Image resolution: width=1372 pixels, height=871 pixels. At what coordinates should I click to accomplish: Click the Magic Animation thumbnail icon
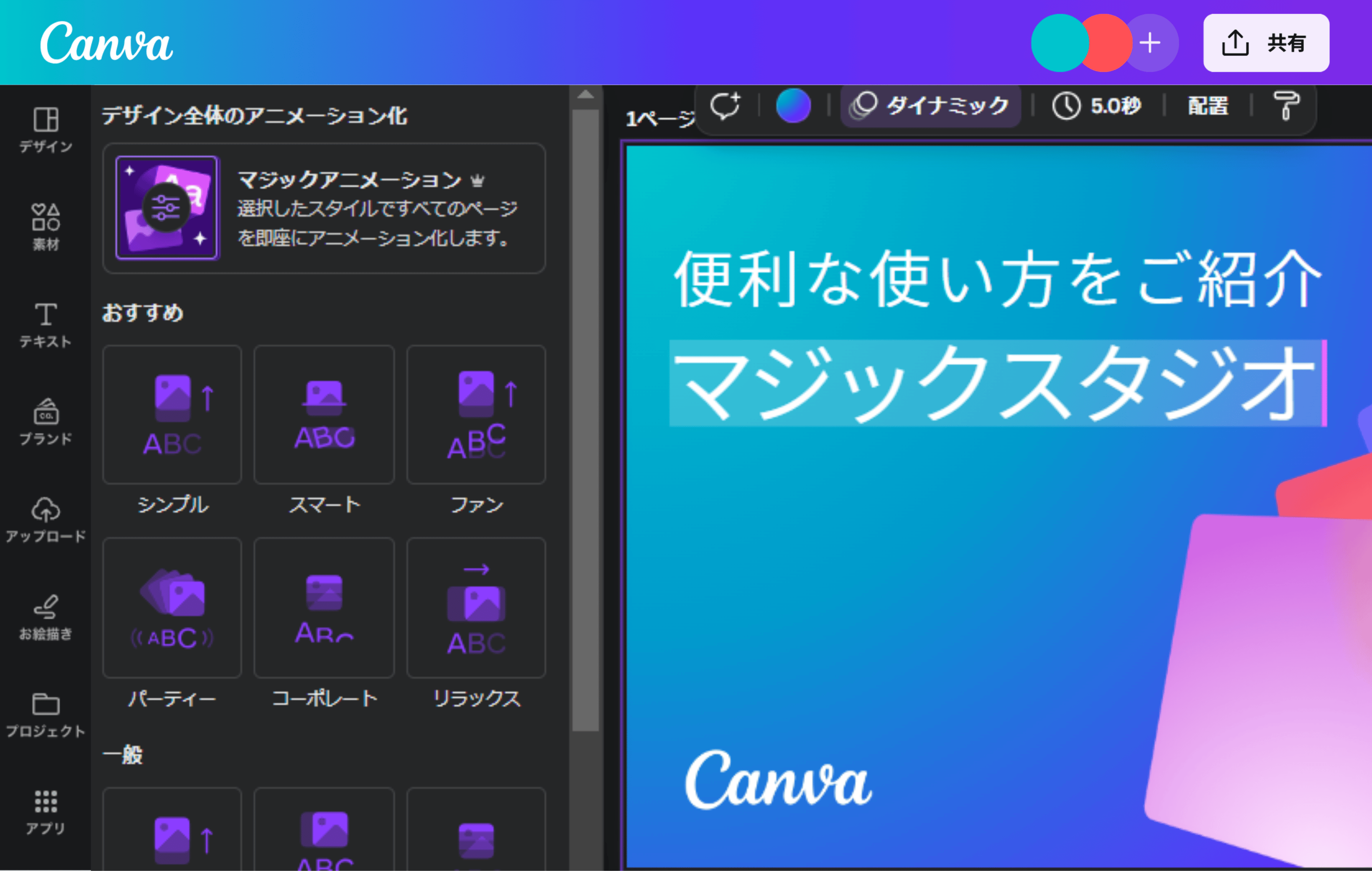click(x=167, y=208)
